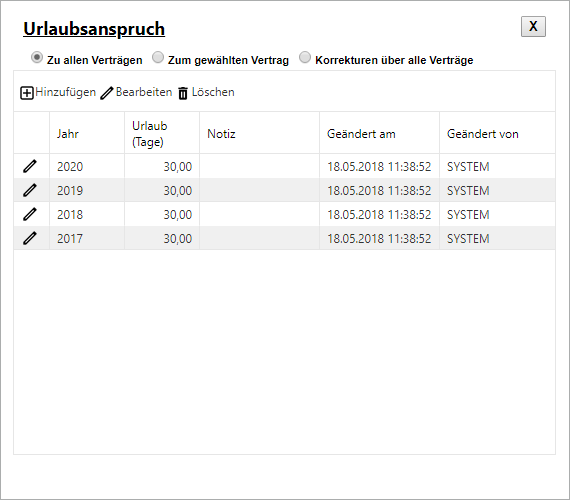Click the Löschen trash can icon
This screenshot has height=500, width=570.
pyautogui.click(x=183, y=93)
